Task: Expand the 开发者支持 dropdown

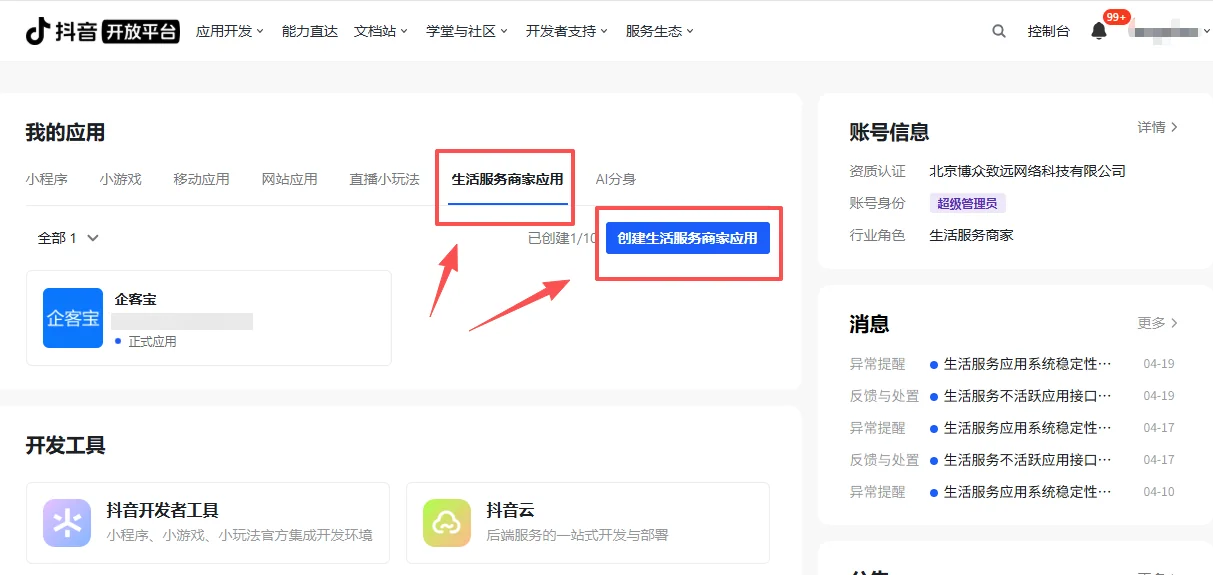Action: tap(567, 31)
